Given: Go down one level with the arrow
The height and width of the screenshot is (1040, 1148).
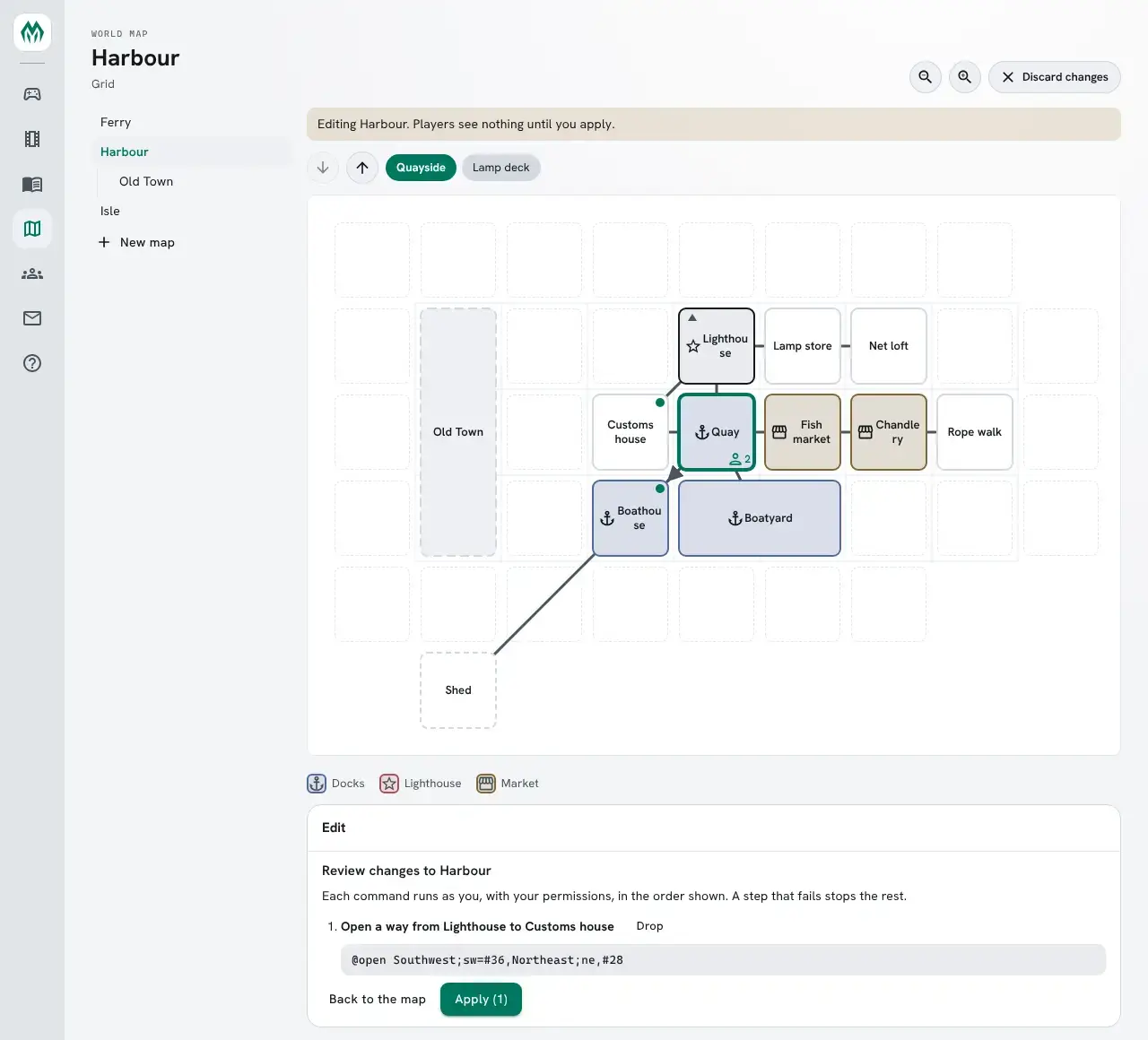Looking at the screenshot, I should point(323,168).
